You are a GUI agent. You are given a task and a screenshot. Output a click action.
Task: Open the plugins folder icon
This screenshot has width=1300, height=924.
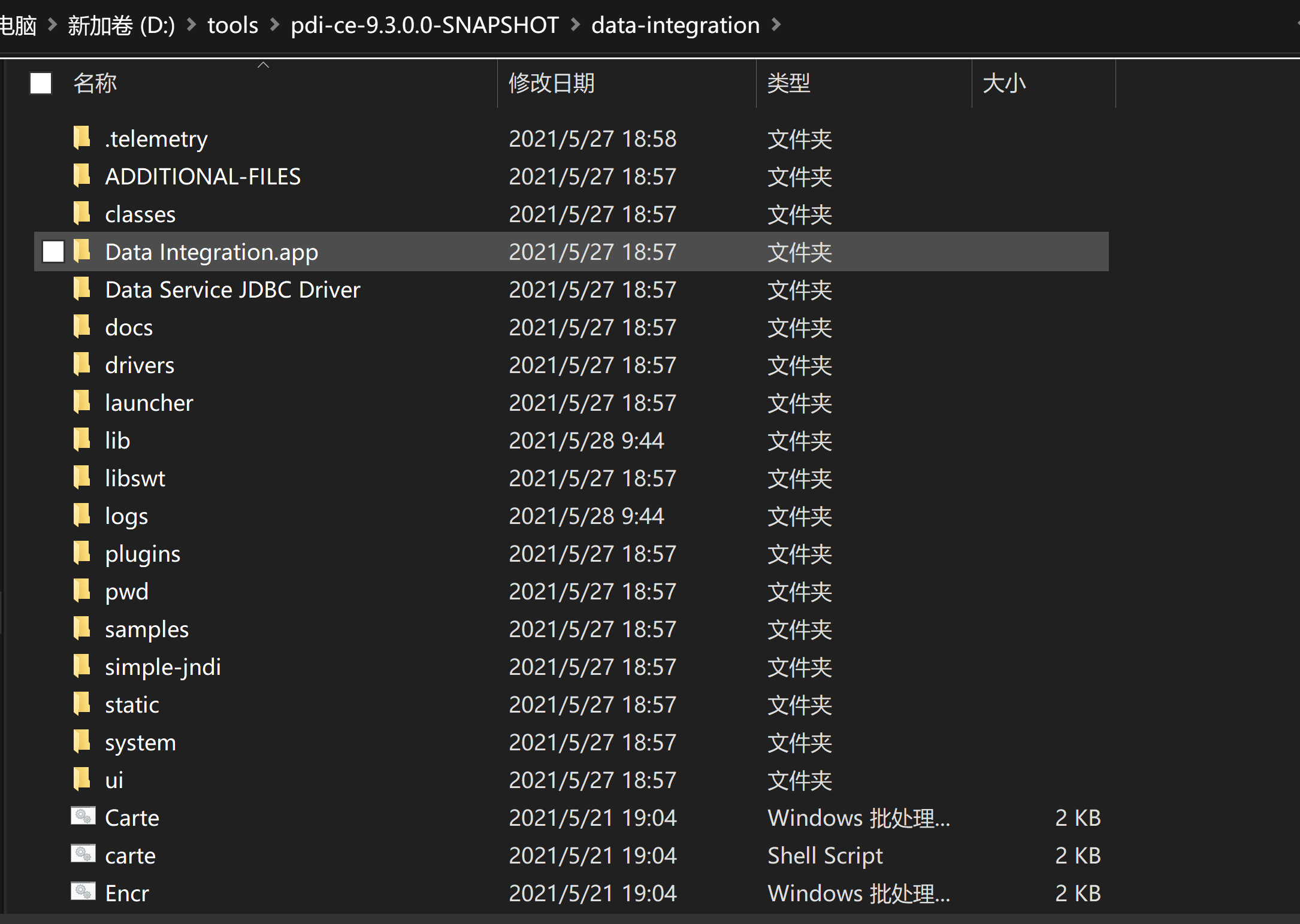pyautogui.click(x=82, y=553)
